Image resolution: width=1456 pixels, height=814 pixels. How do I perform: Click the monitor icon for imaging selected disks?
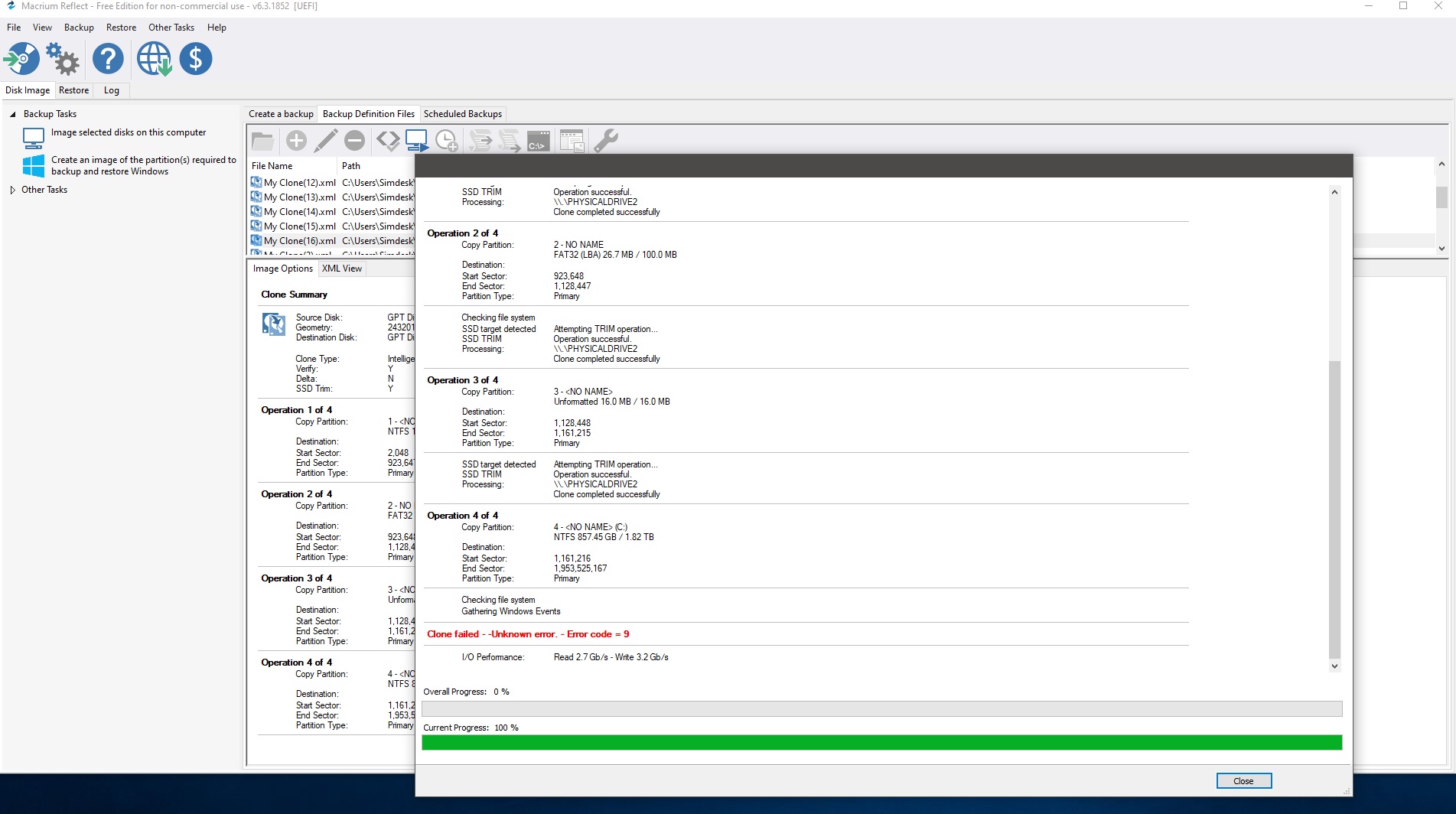pos(34,138)
